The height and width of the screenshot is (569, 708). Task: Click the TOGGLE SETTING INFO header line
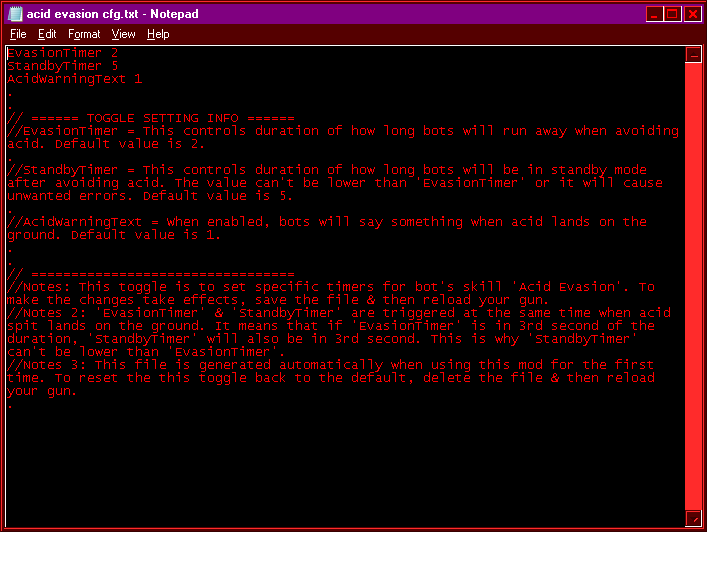pyautogui.click(x=151, y=118)
